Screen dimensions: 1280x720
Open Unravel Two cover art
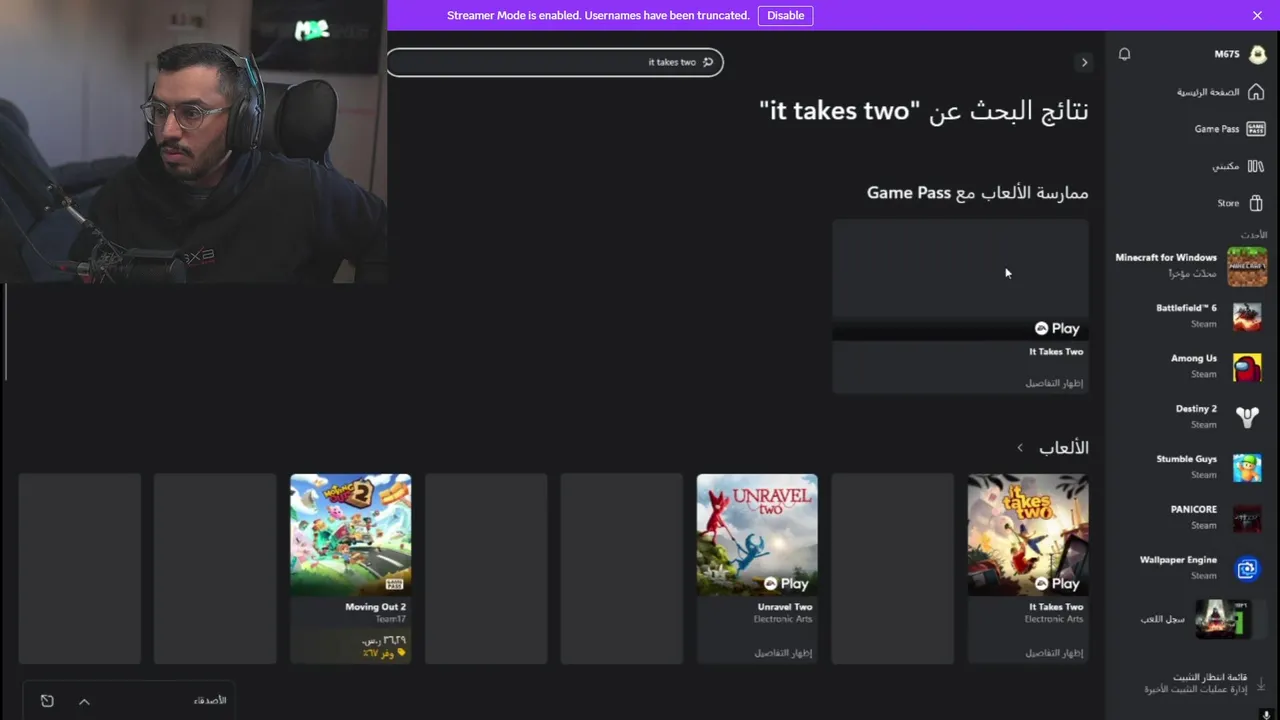pyautogui.click(x=757, y=535)
